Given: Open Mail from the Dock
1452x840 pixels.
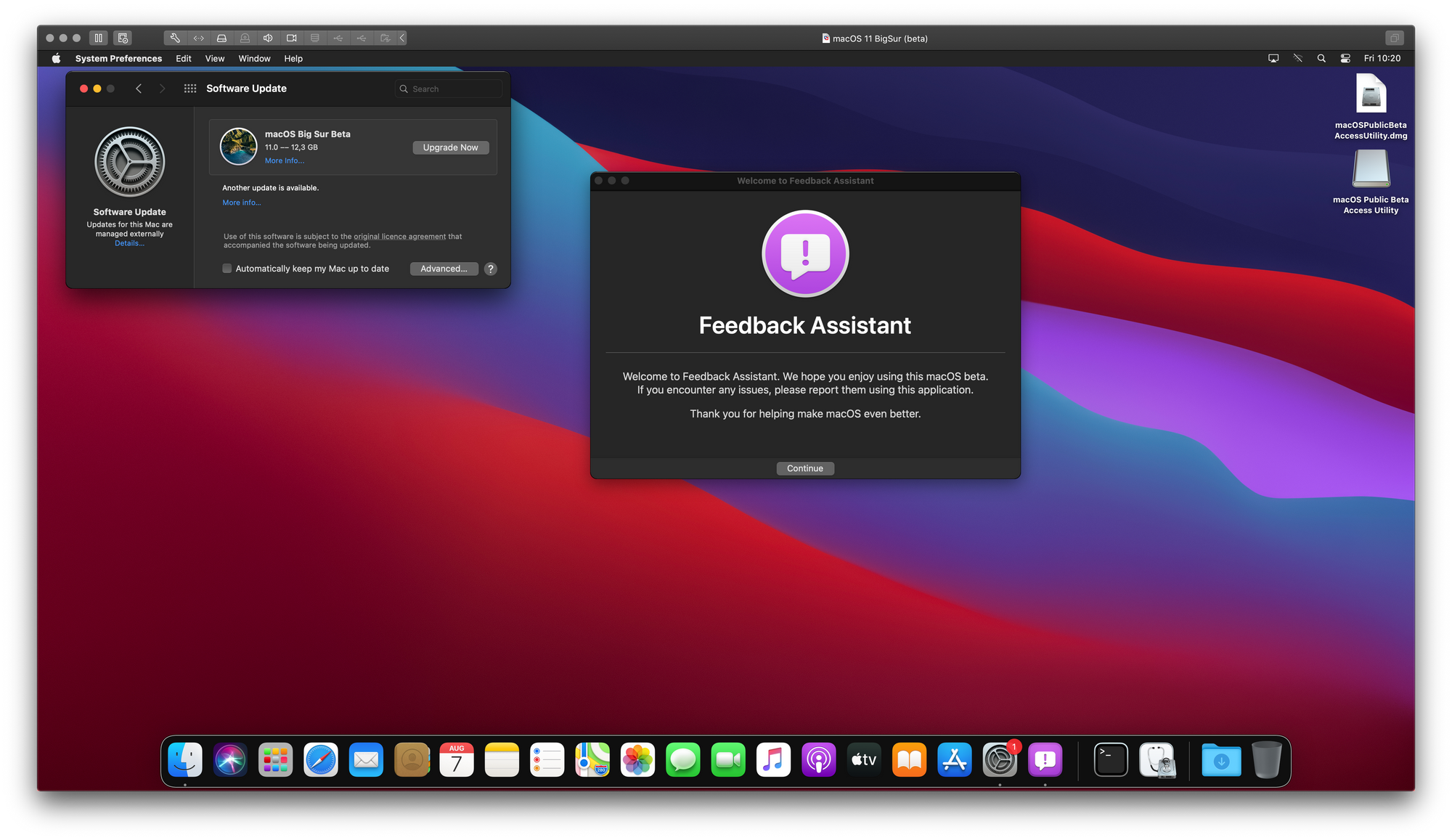Looking at the screenshot, I should click(x=366, y=760).
